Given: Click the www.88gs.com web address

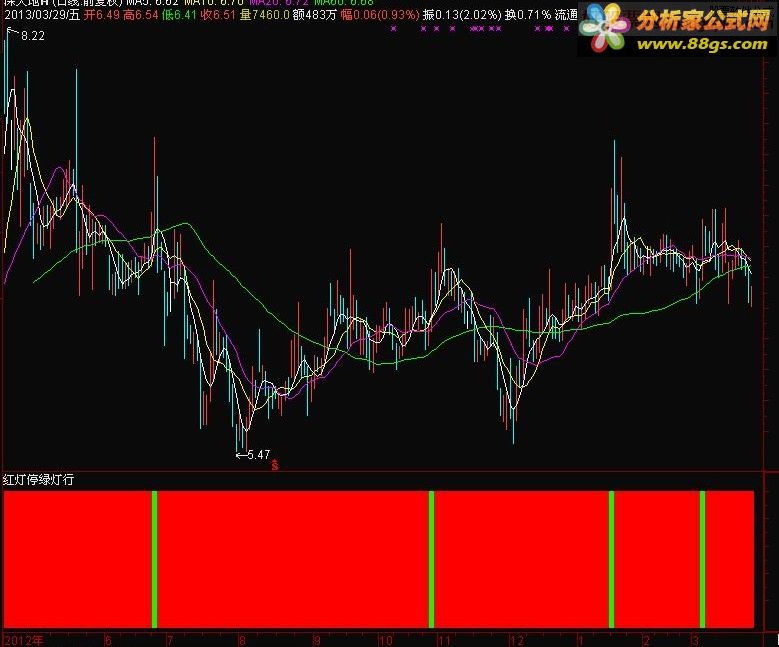Looking at the screenshot, I should pos(702,44).
